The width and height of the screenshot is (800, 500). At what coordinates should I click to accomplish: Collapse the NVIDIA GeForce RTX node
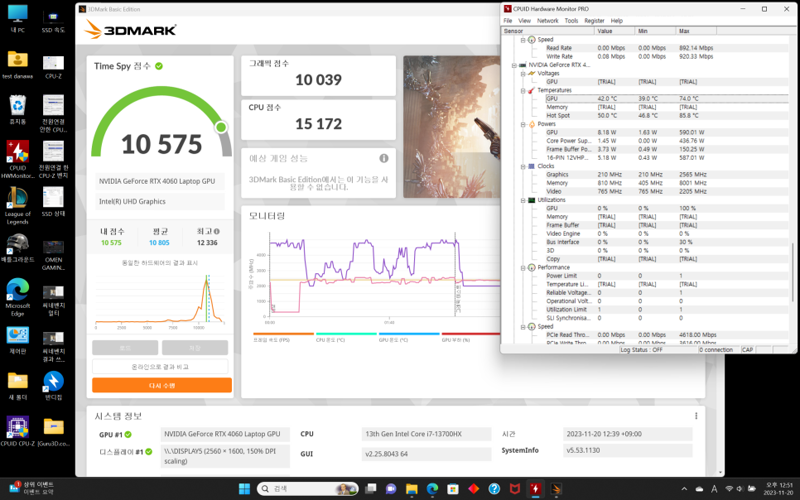pyautogui.click(x=514, y=65)
